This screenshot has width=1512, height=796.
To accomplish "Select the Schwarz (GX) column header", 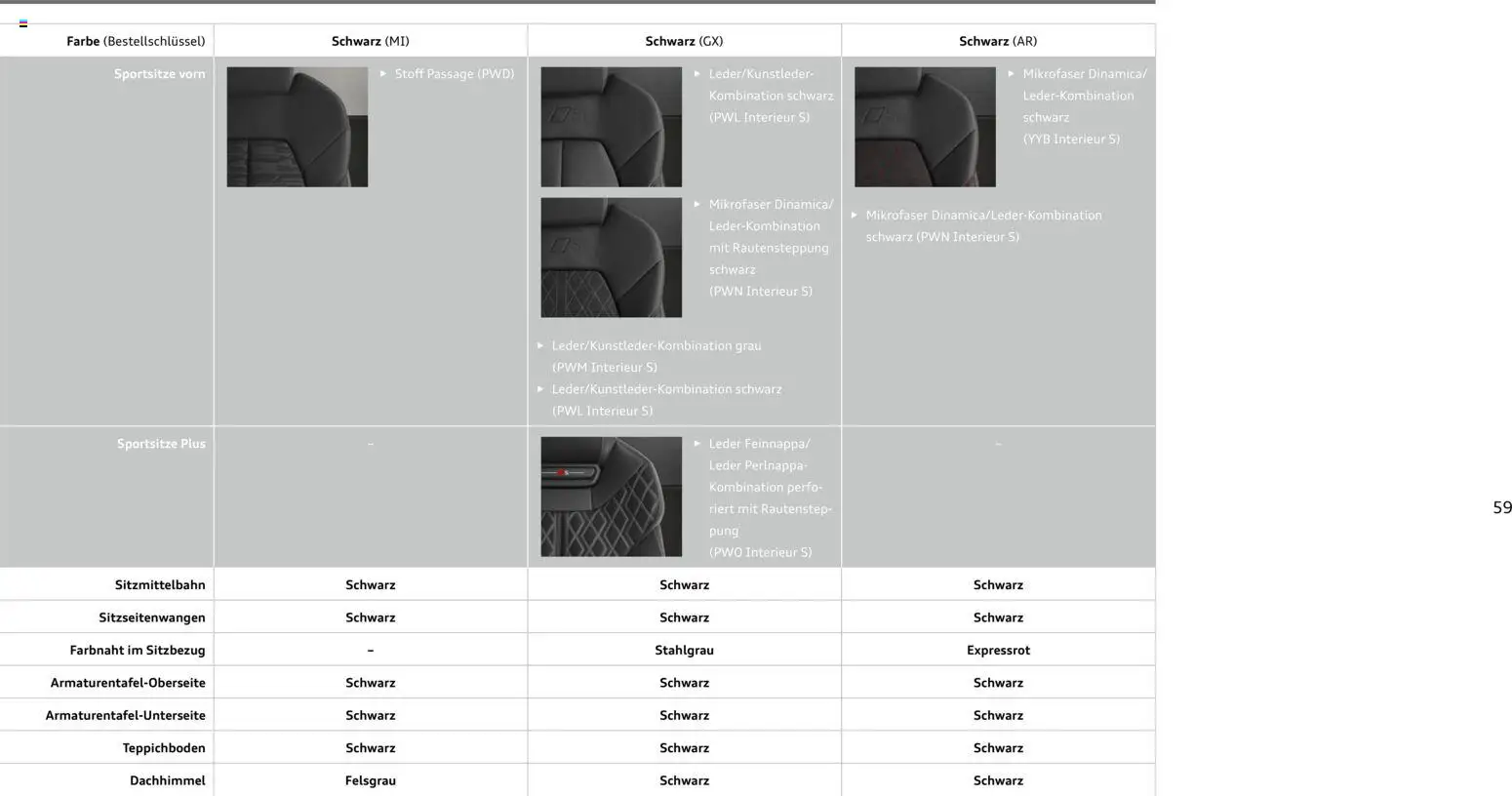I will coord(684,41).
